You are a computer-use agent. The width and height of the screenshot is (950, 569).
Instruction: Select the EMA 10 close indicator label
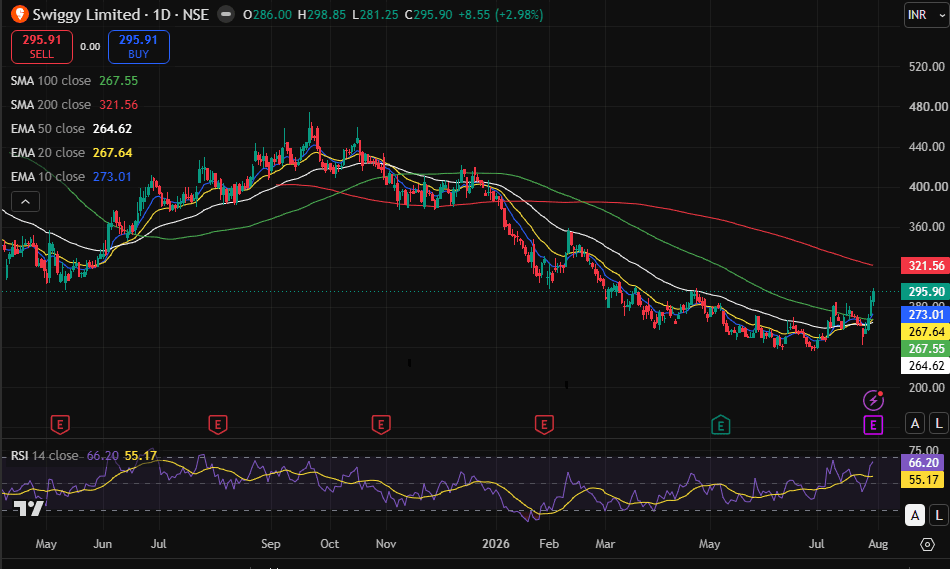tap(48, 176)
